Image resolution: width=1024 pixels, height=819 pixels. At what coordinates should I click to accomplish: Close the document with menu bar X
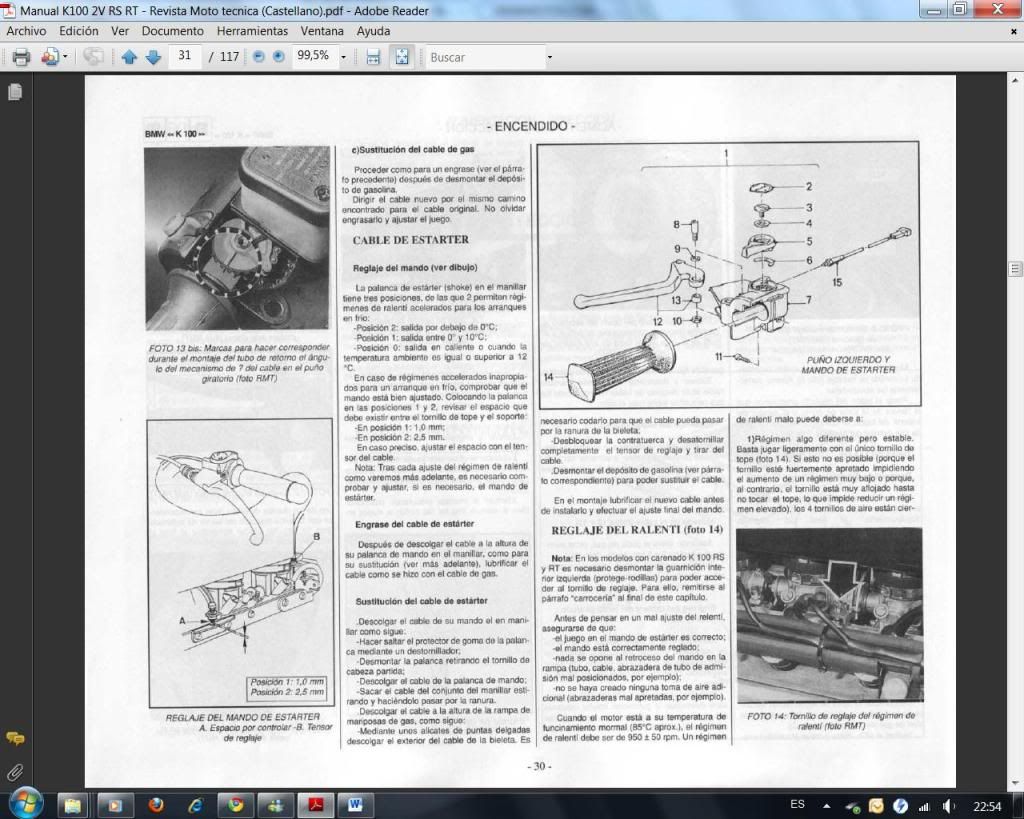tap(1014, 31)
